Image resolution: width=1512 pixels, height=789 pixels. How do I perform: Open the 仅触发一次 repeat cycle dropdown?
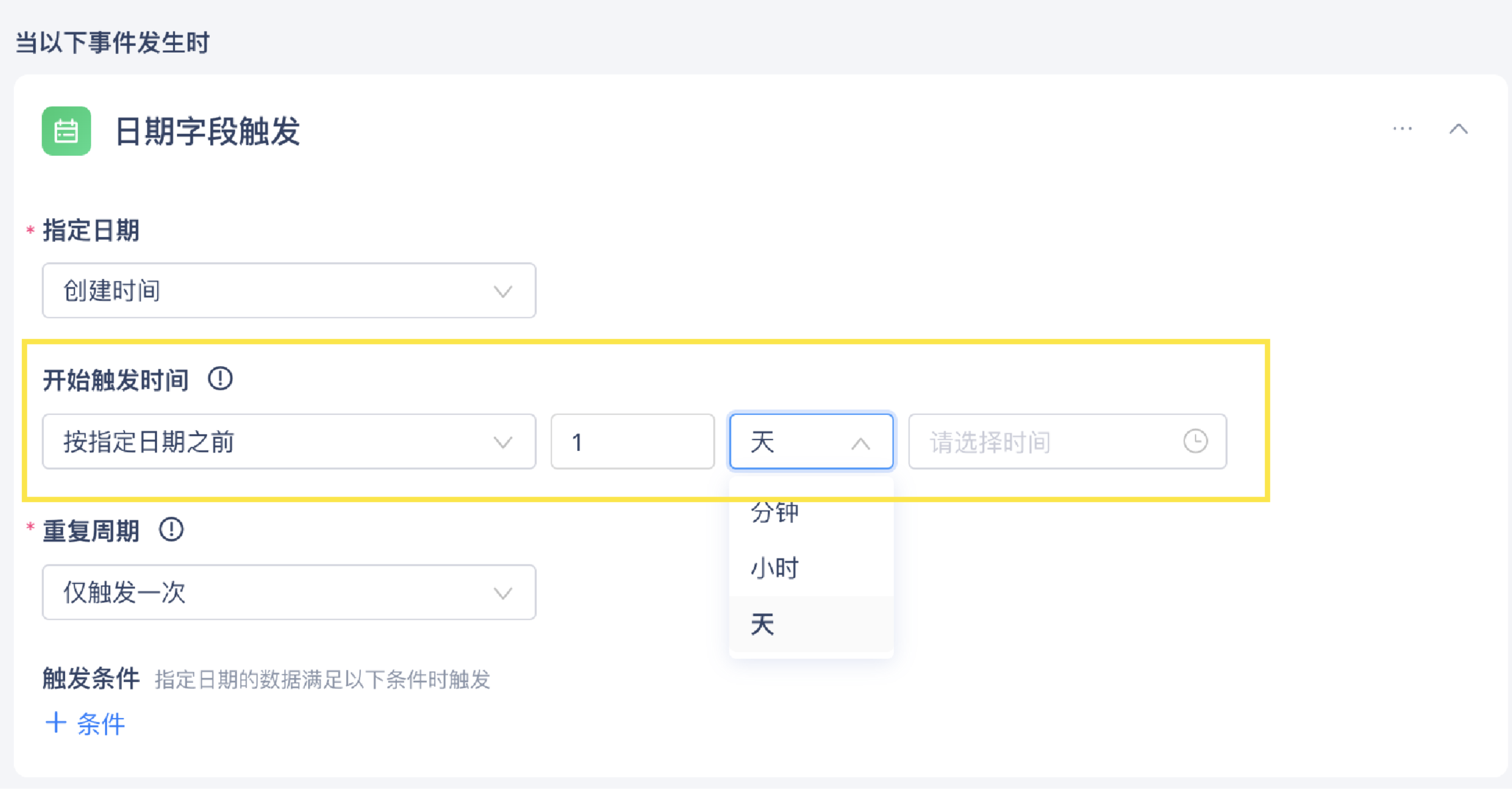pyautogui.click(x=288, y=592)
